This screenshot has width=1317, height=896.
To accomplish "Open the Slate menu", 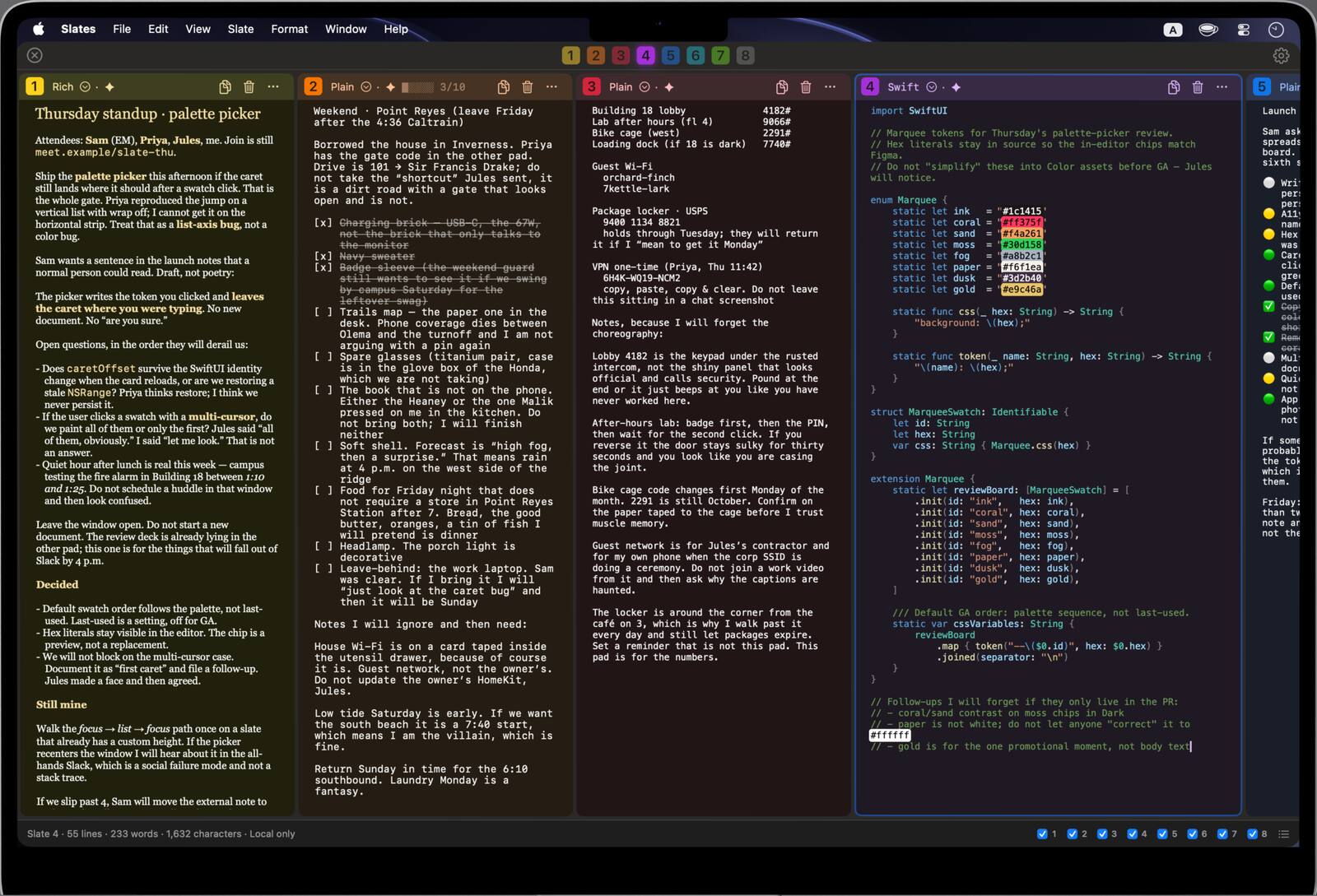I will click(240, 29).
